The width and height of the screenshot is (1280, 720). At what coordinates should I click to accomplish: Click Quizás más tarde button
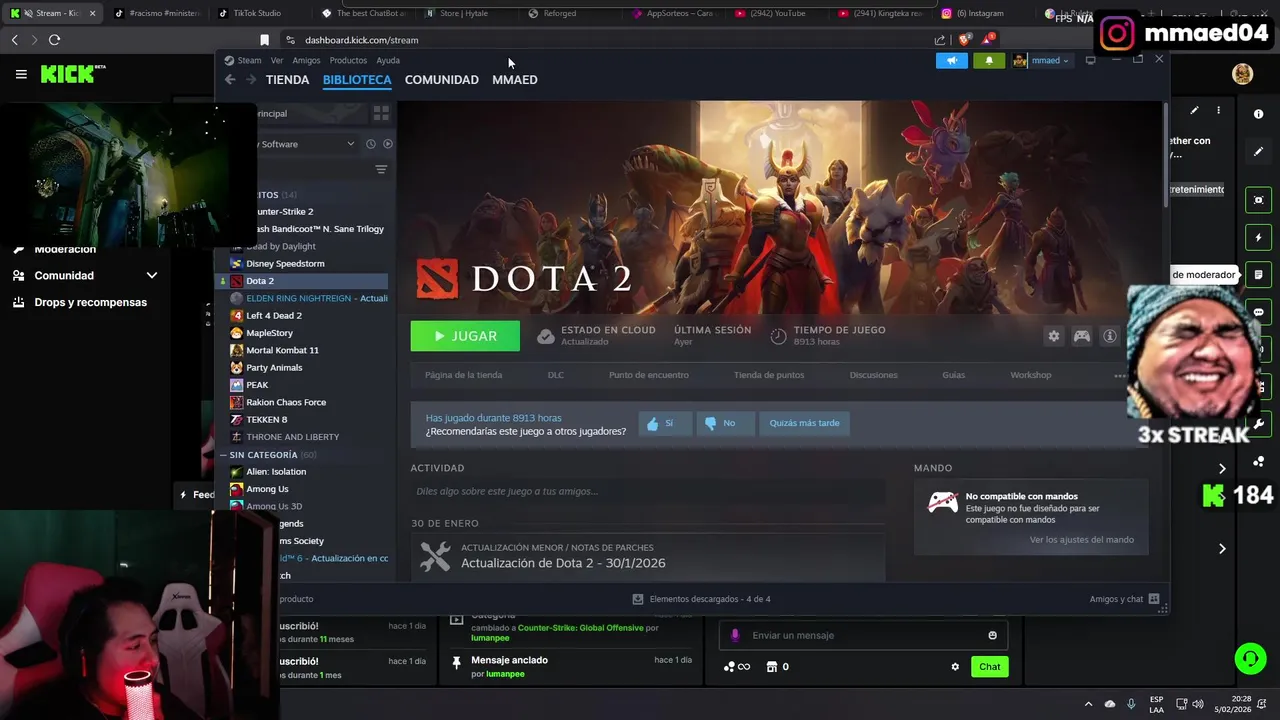(x=804, y=423)
